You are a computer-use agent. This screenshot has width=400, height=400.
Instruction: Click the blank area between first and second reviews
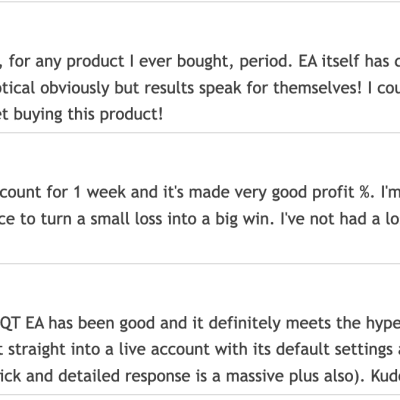[x=200, y=157]
